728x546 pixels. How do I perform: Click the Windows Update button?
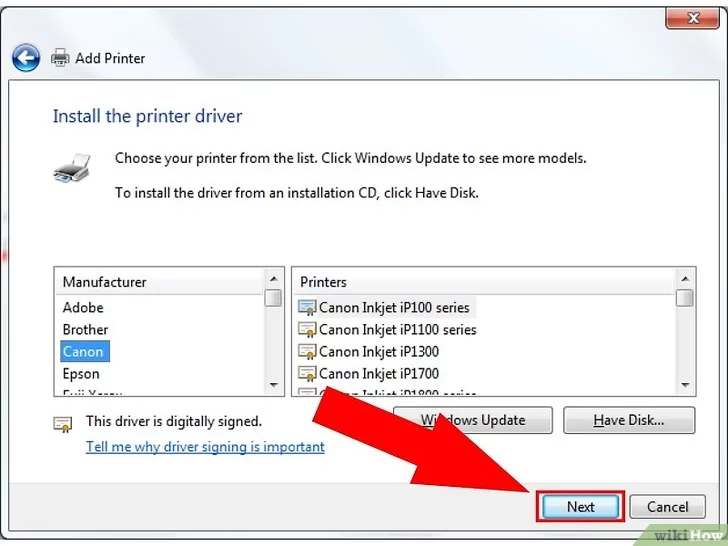point(473,420)
